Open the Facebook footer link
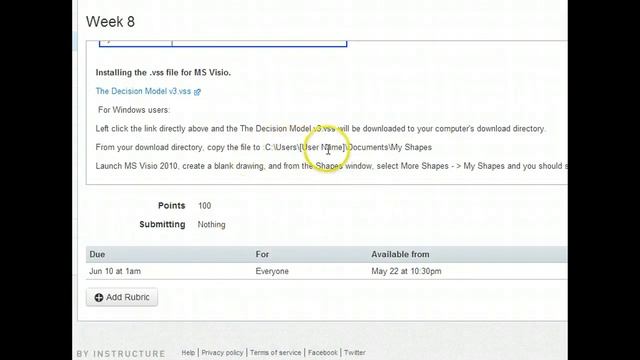This screenshot has height=360, width=640. pyautogui.click(x=322, y=353)
